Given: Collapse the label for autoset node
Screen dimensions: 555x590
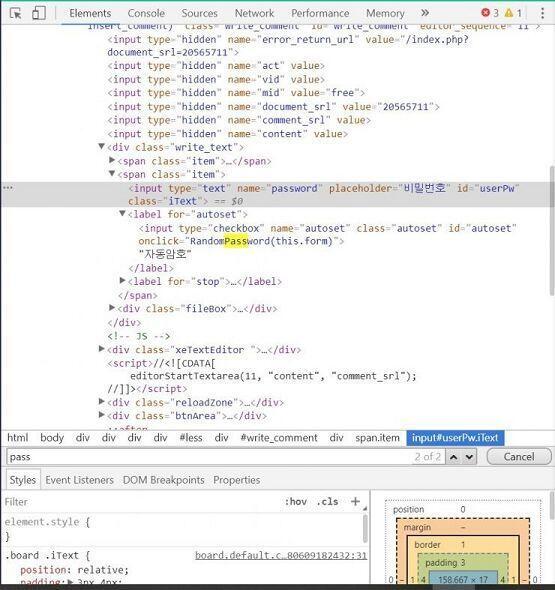Looking at the screenshot, I should pos(122,213).
